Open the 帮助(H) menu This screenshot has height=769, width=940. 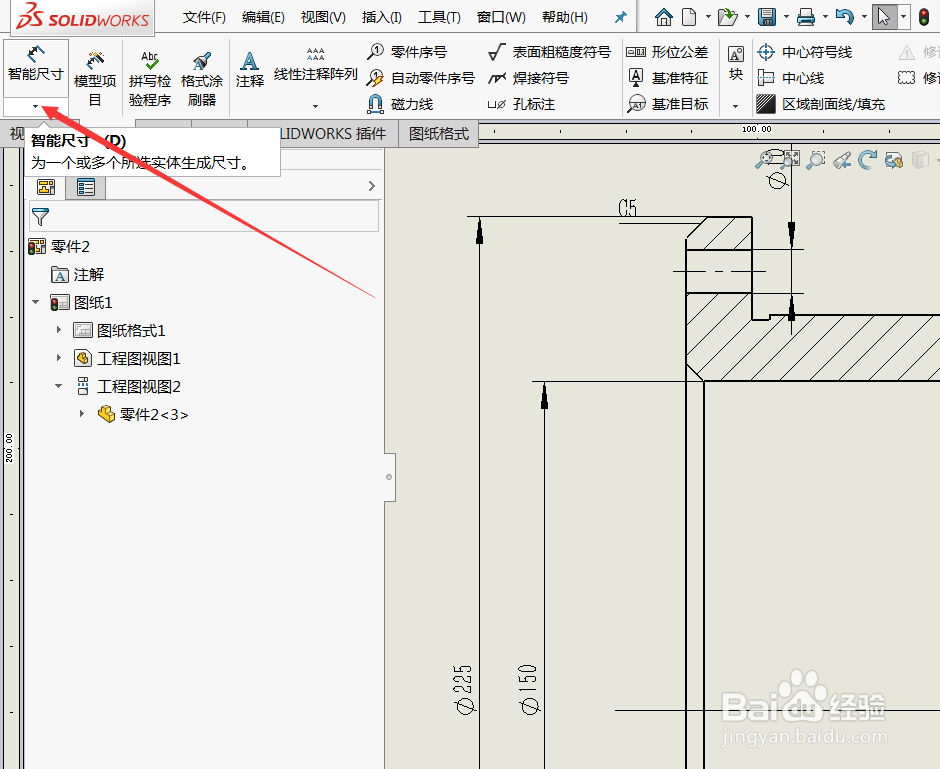click(565, 17)
